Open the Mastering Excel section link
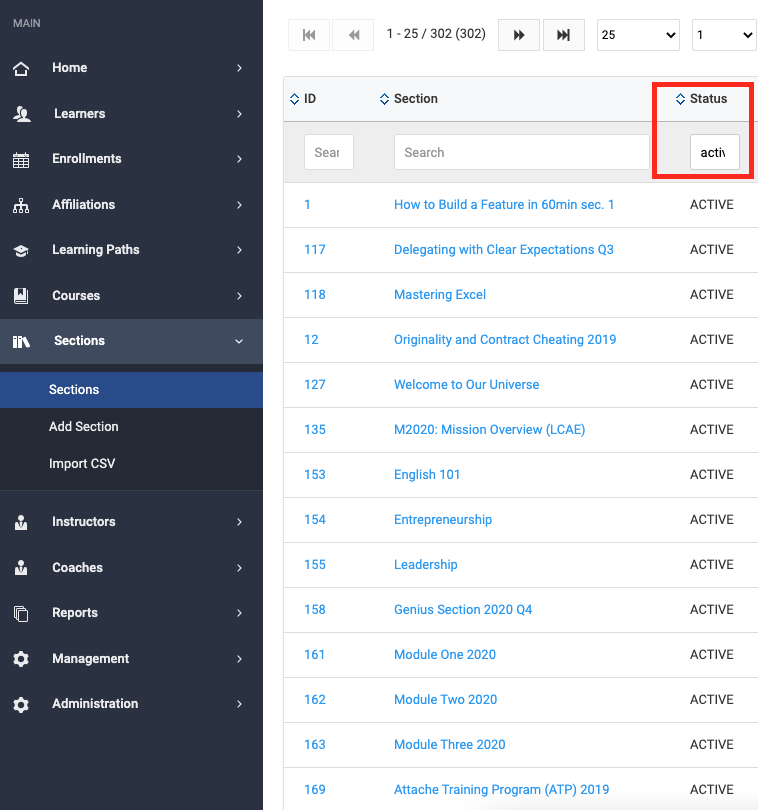Screen dimensions: 758x810 [x=440, y=295]
